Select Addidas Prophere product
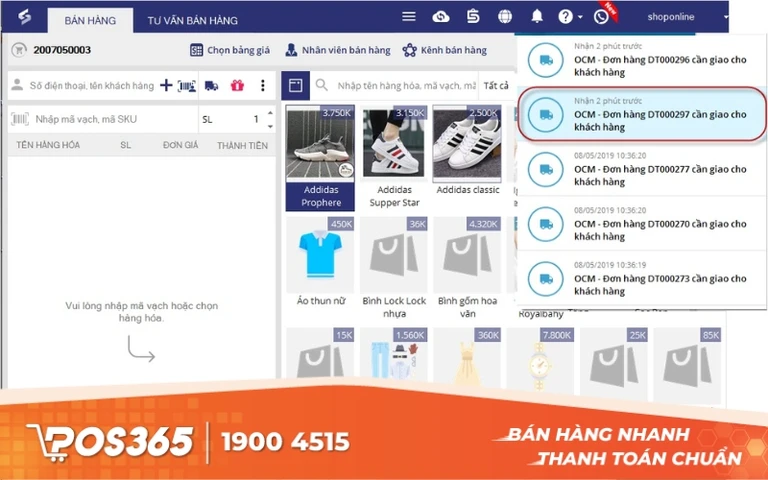 (320, 158)
